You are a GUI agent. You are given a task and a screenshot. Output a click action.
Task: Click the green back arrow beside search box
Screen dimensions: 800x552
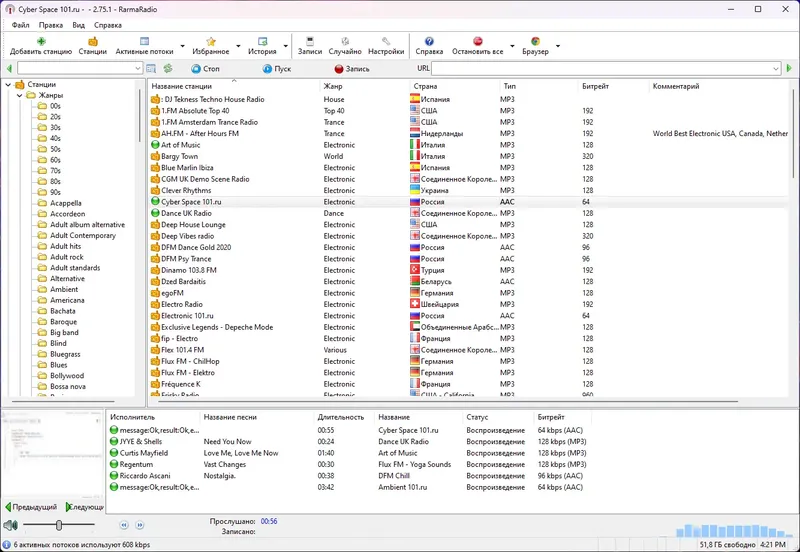tap(9, 68)
